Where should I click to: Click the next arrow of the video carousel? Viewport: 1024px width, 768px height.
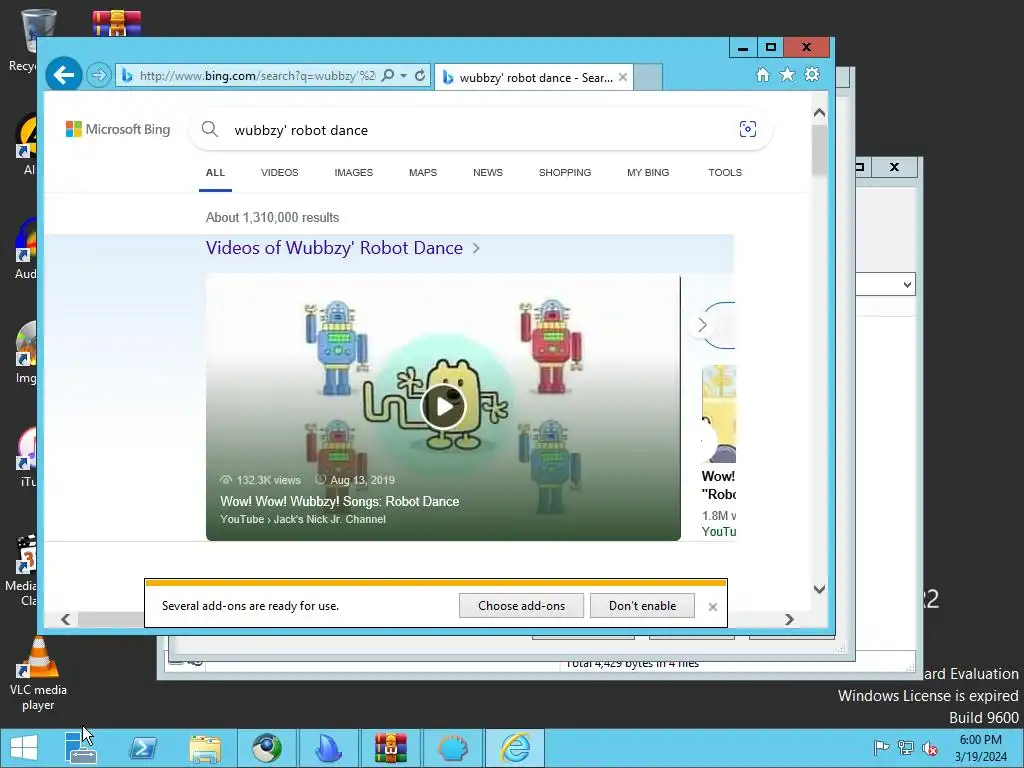pos(702,325)
